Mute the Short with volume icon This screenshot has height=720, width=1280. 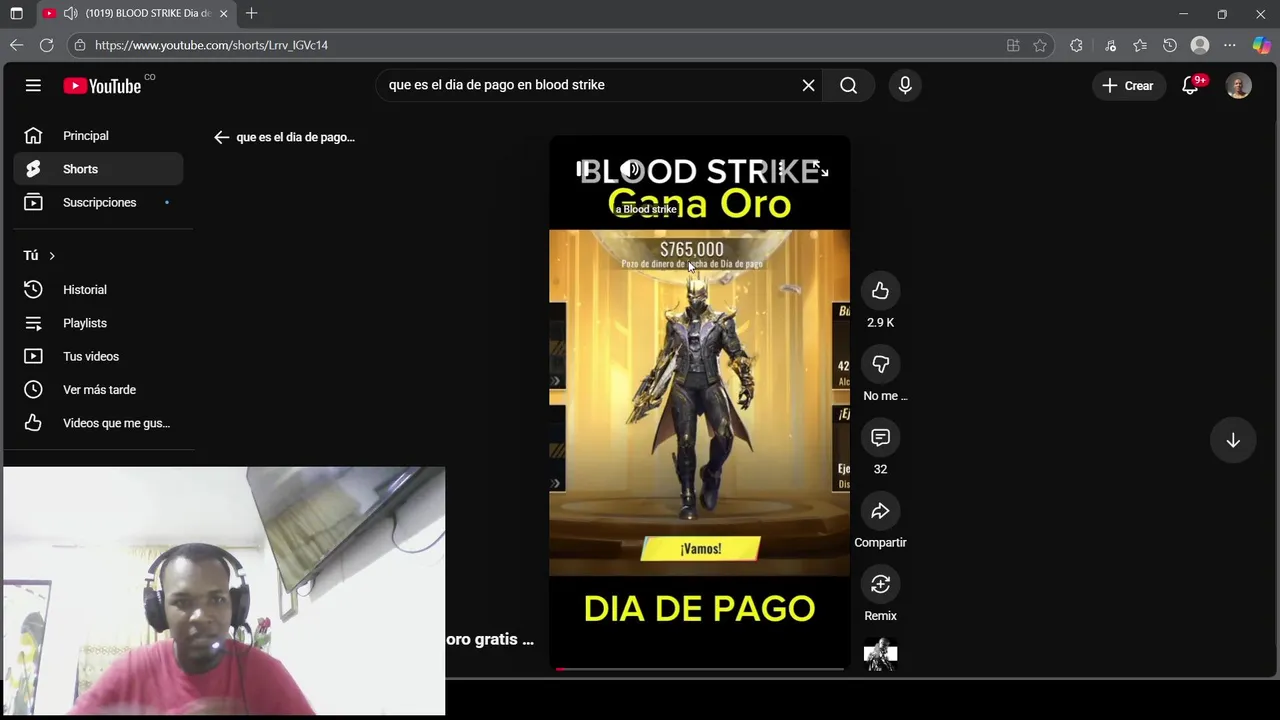point(631,171)
